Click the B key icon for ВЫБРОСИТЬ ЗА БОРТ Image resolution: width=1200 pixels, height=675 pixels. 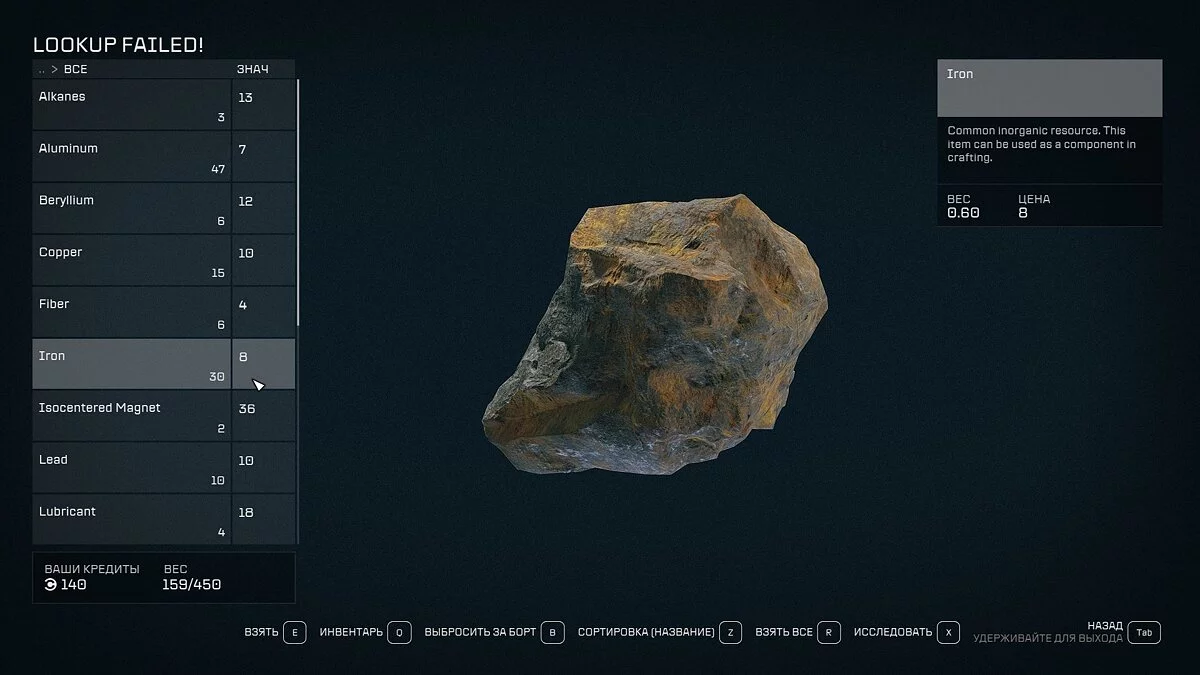pyautogui.click(x=554, y=632)
